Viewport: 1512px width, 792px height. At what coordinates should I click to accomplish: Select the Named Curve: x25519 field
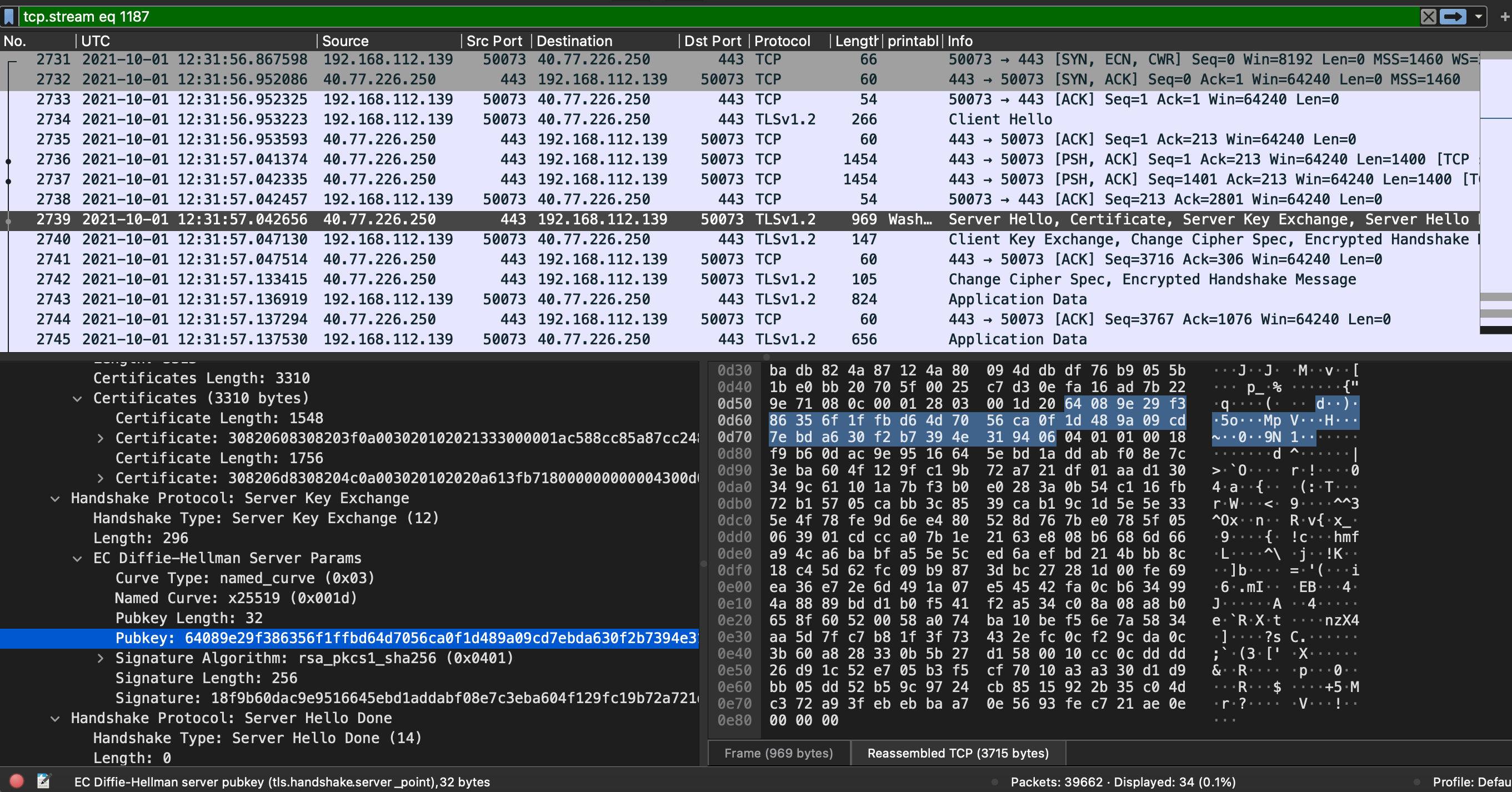(236, 598)
